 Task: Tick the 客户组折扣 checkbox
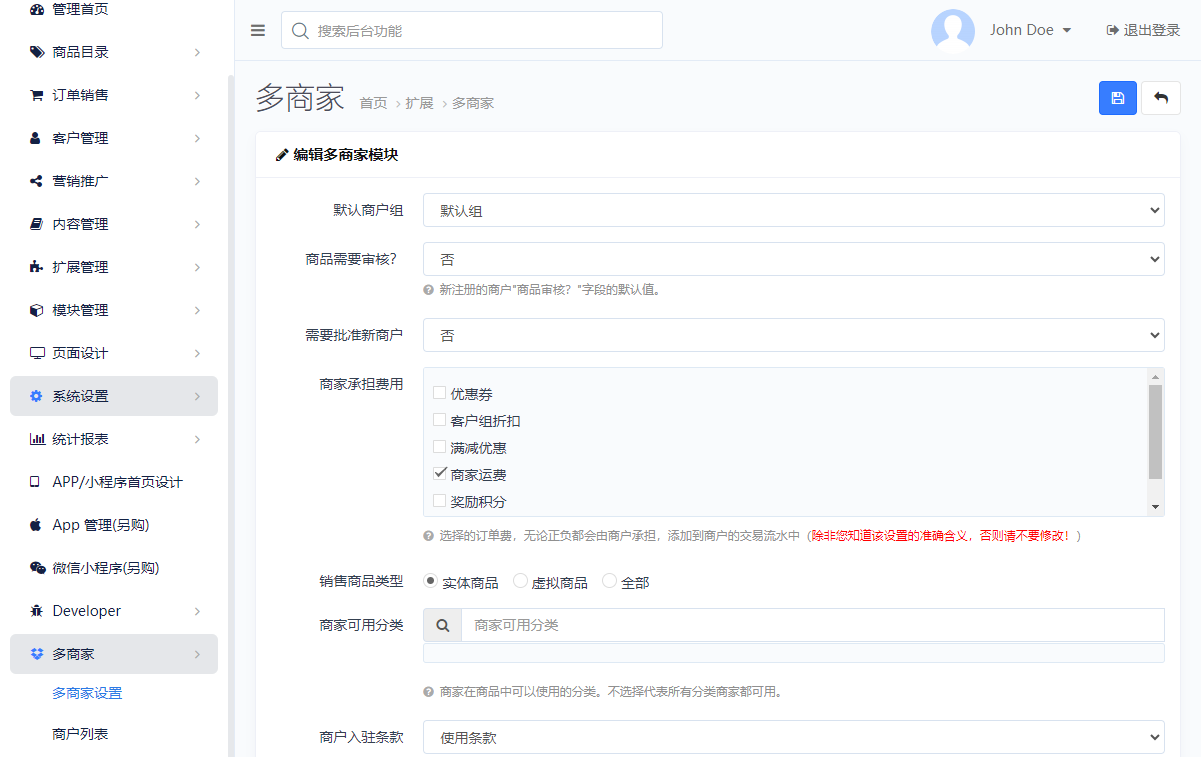click(x=439, y=420)
